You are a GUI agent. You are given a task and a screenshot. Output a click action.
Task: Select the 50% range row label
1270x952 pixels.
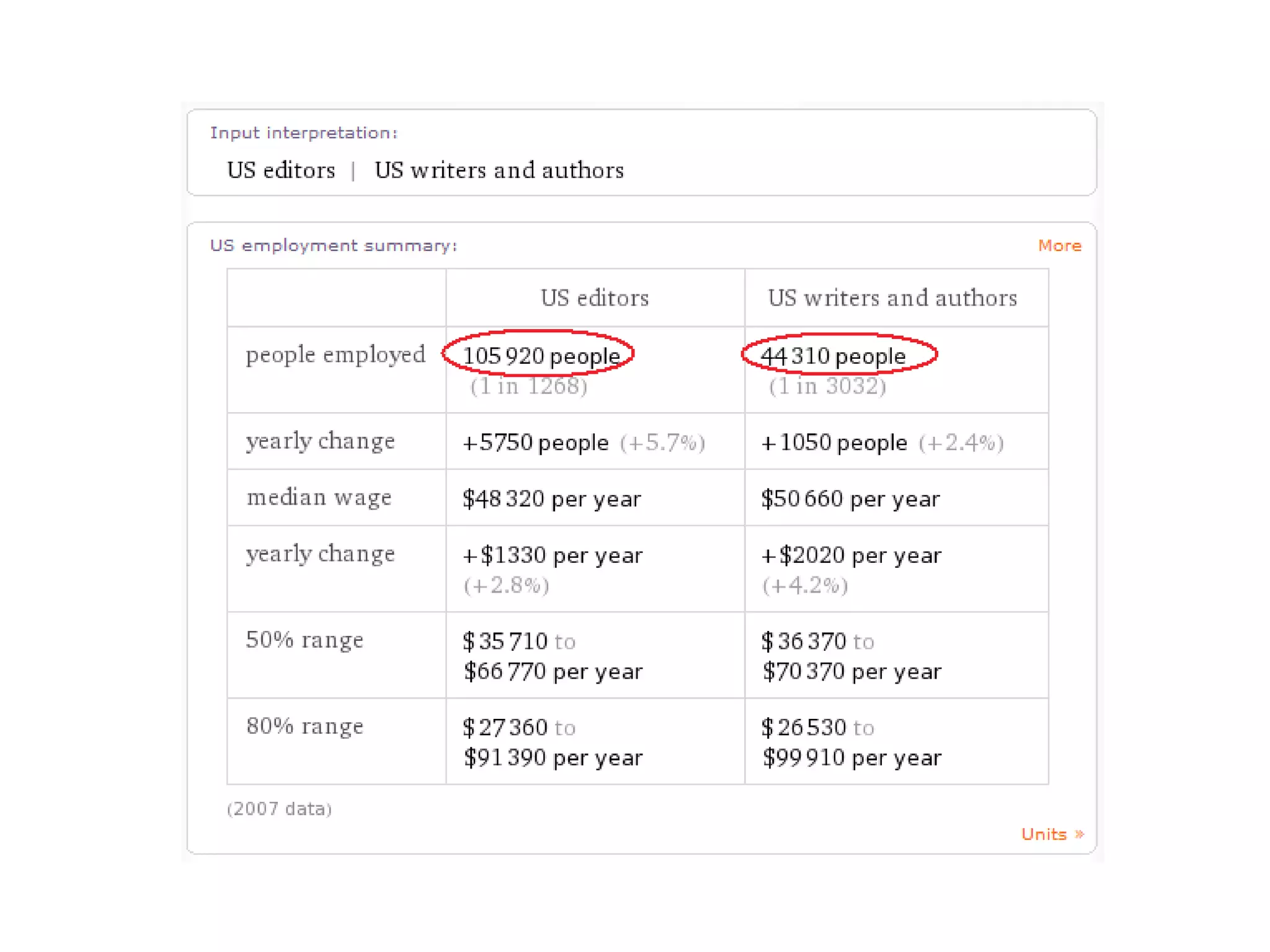click(304, 640)
